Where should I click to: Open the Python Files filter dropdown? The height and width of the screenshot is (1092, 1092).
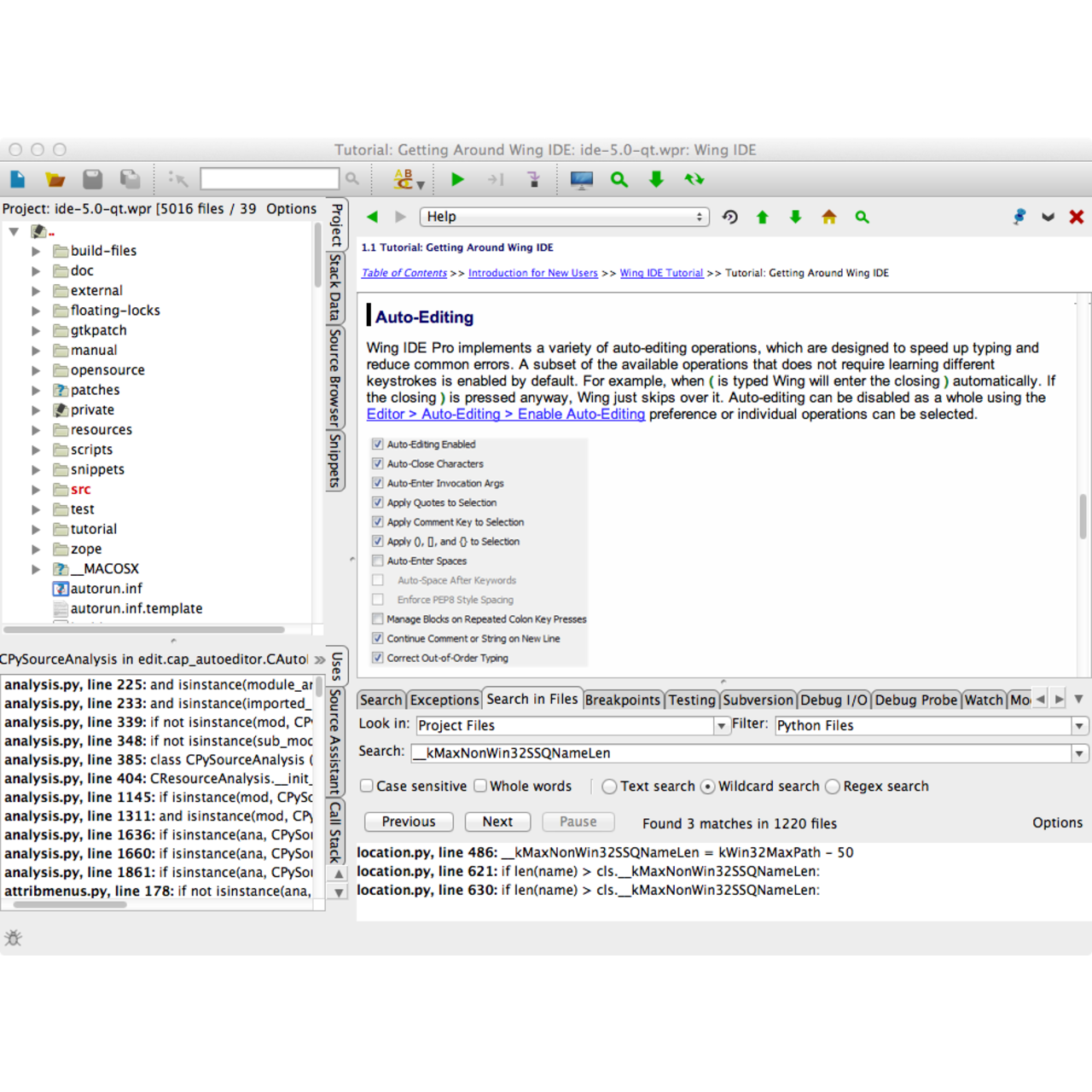click(x=1079, y=725)
